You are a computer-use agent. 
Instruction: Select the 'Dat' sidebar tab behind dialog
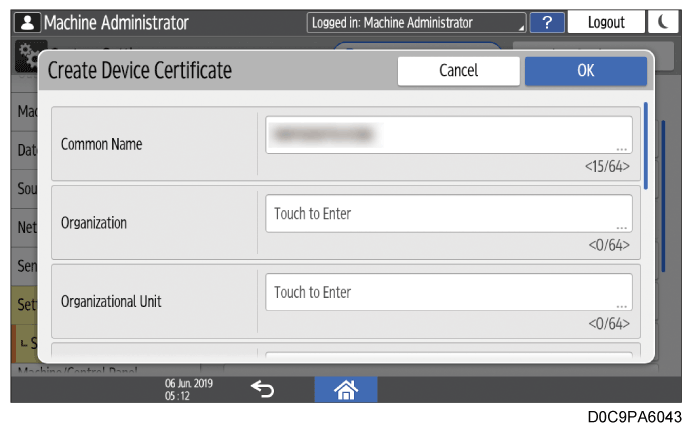[x=26, y=149]
